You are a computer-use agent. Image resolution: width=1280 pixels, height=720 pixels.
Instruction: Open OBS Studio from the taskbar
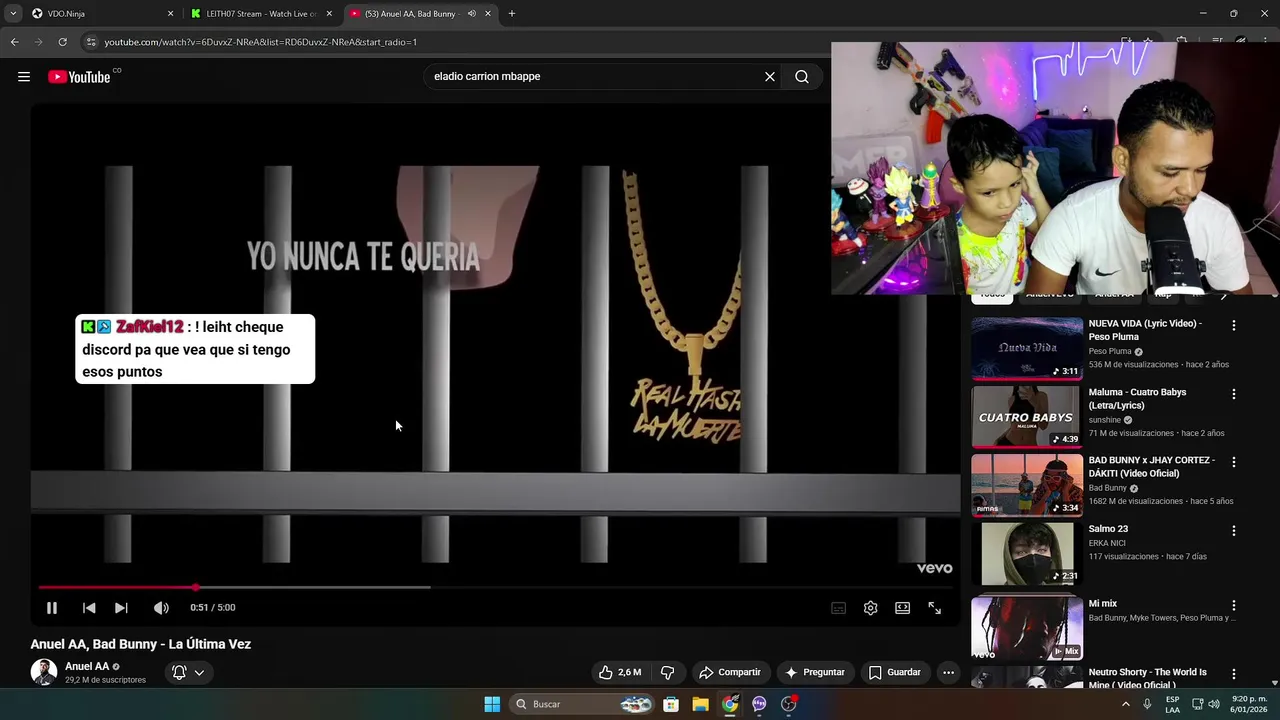pyautogui.click(x=789, y=704)
